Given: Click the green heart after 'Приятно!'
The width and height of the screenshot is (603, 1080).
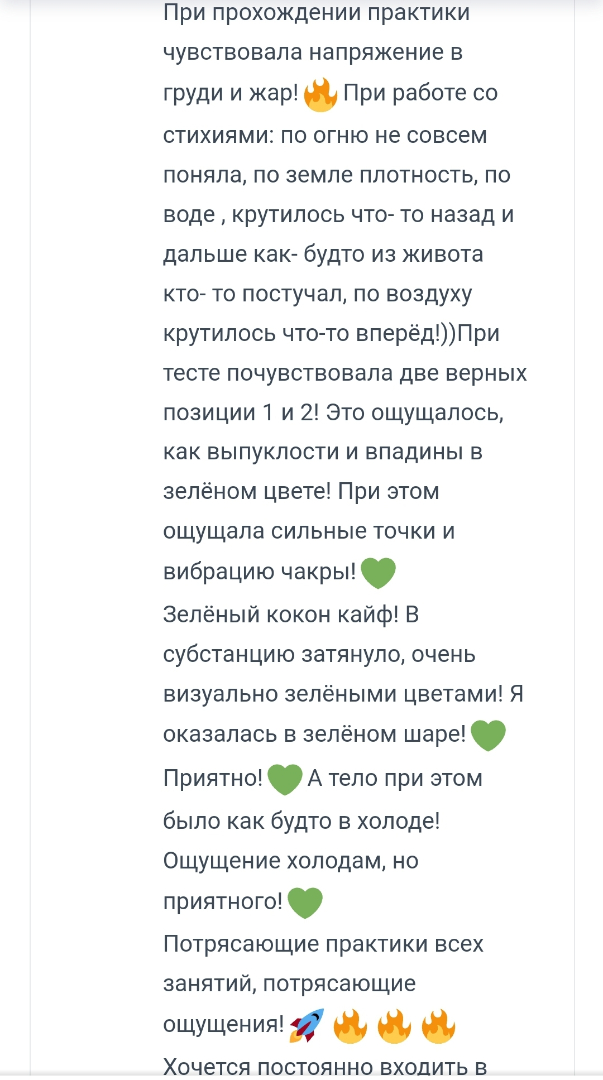Looking at the screenshot, I should pos(285,780).
